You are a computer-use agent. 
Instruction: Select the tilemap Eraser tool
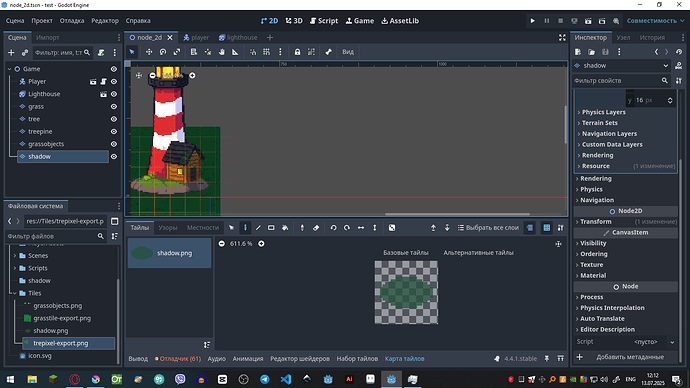click(x=316, y=228)
